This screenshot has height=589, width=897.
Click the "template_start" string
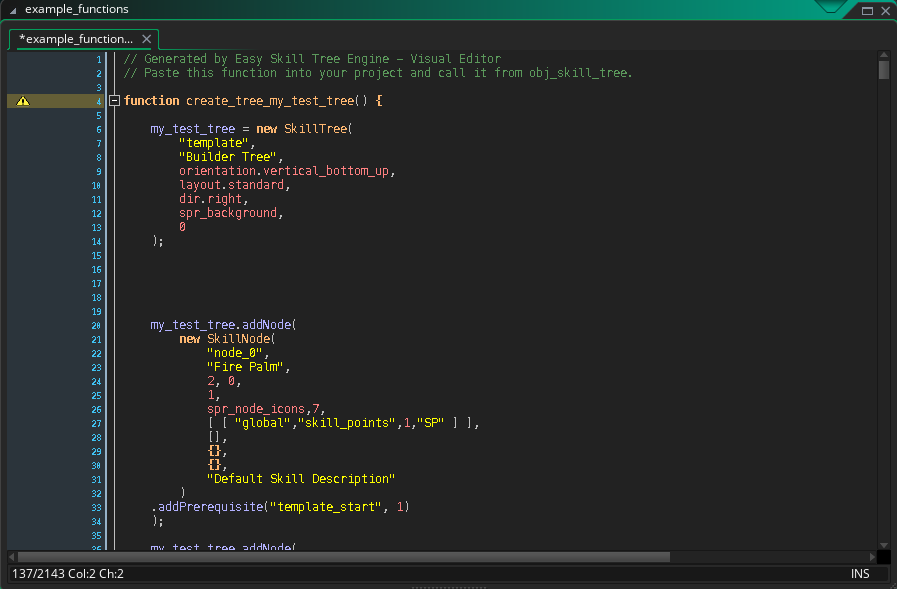(x=326, y=507)
